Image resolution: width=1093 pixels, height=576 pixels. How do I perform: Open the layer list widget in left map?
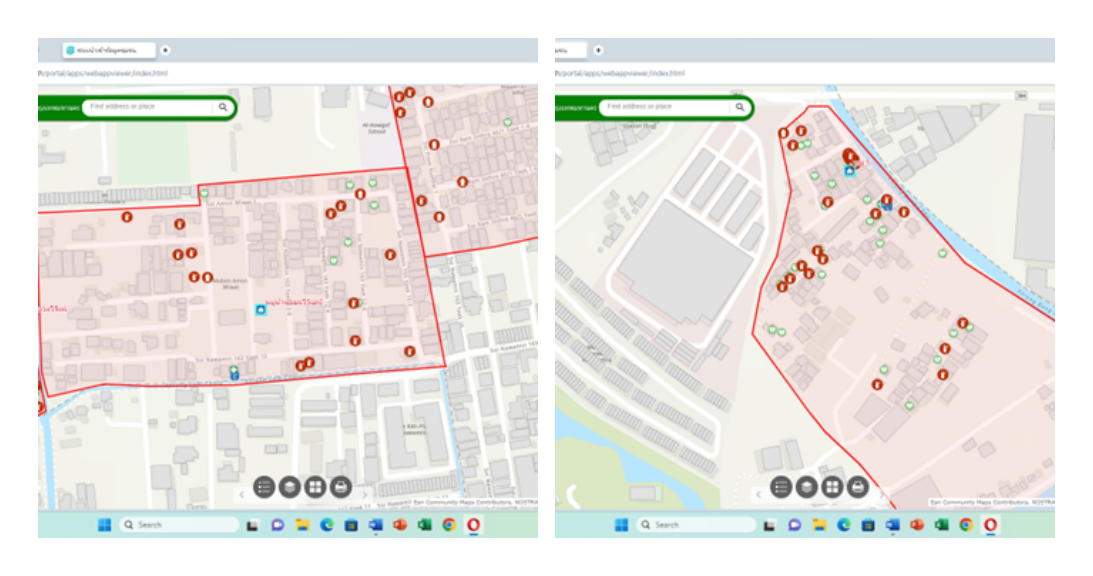coord(289,486)
